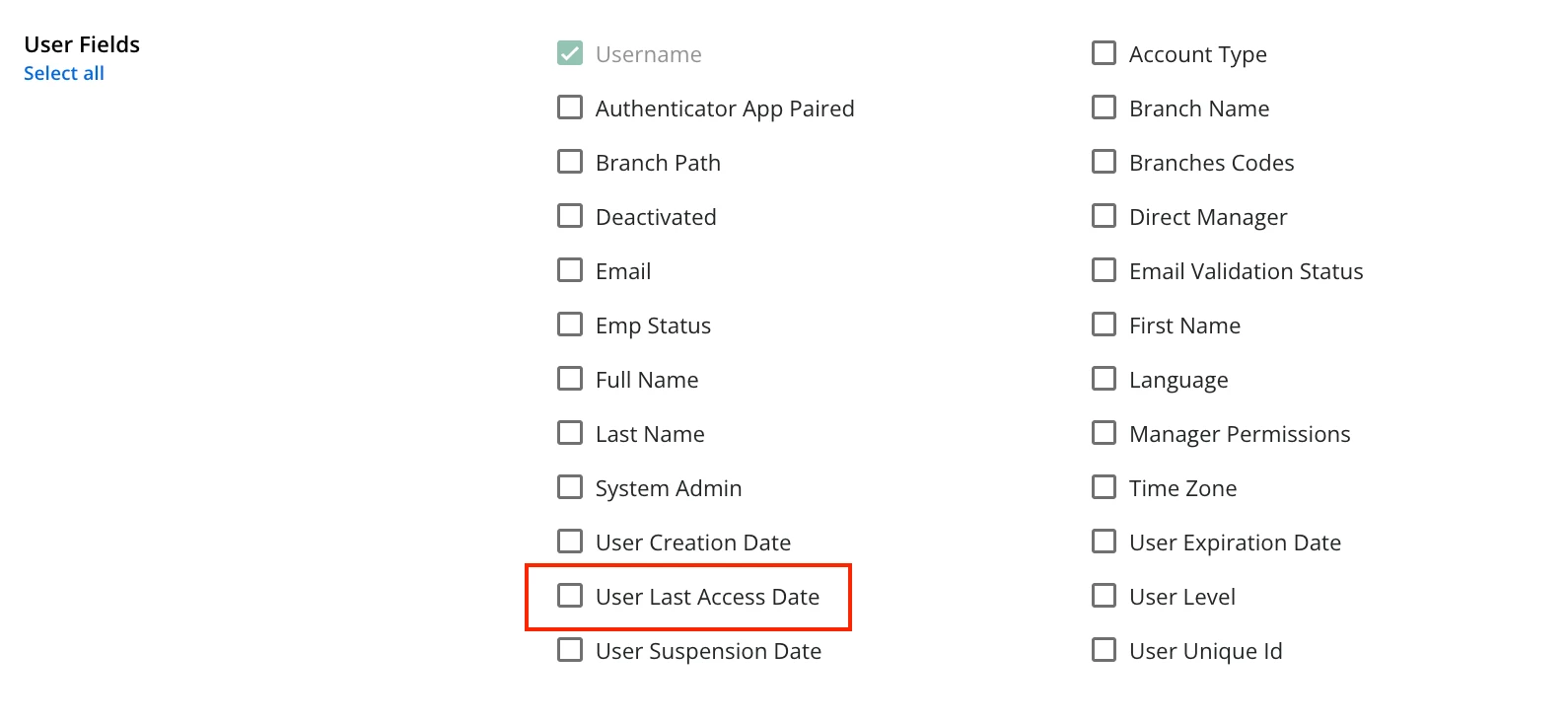The image size is (1568, 724).
Task: Enable the Language field checkbox
Action: pos(1105,379)
